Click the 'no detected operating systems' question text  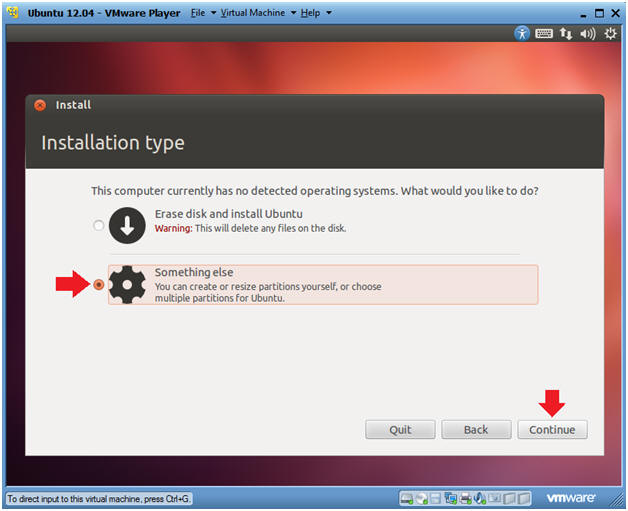[314, 191]
